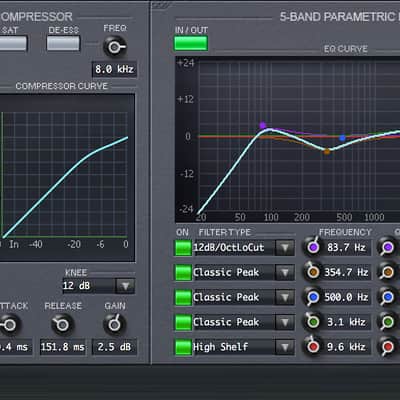Turn off the 12dB/OctLoCut band
Image resolution: width=400 pixels, height=400 pixels.
click(183, 248)
